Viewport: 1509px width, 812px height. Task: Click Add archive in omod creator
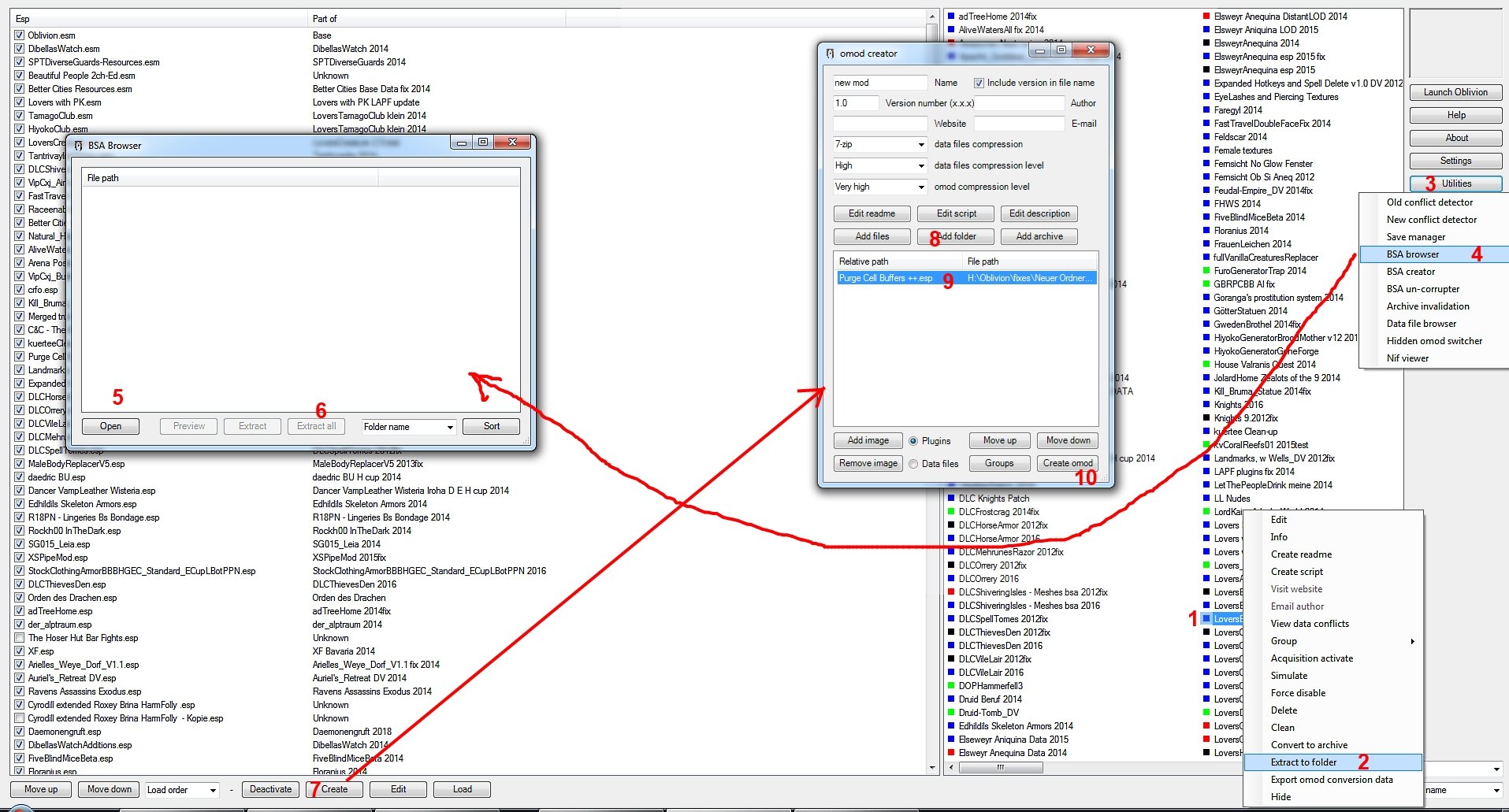point(1039,236)
